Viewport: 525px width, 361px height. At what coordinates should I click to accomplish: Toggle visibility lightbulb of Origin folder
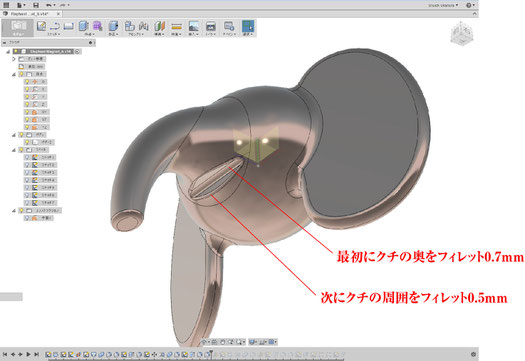tap(21, 74)
